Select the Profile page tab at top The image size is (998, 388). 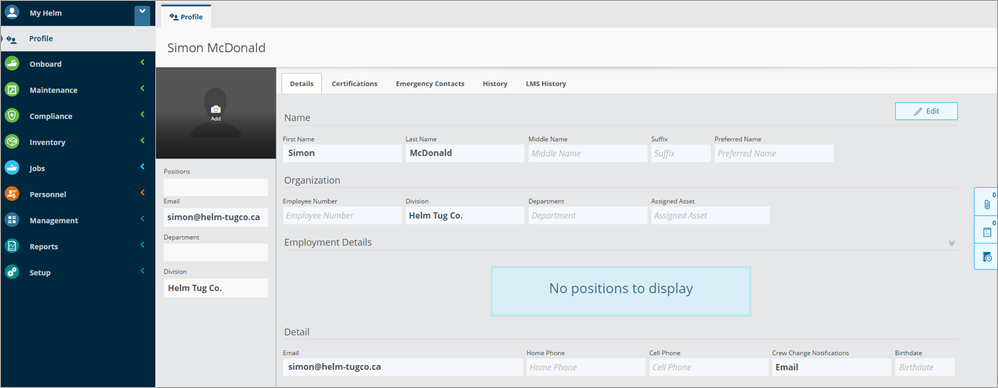click(x=186, y=17)
